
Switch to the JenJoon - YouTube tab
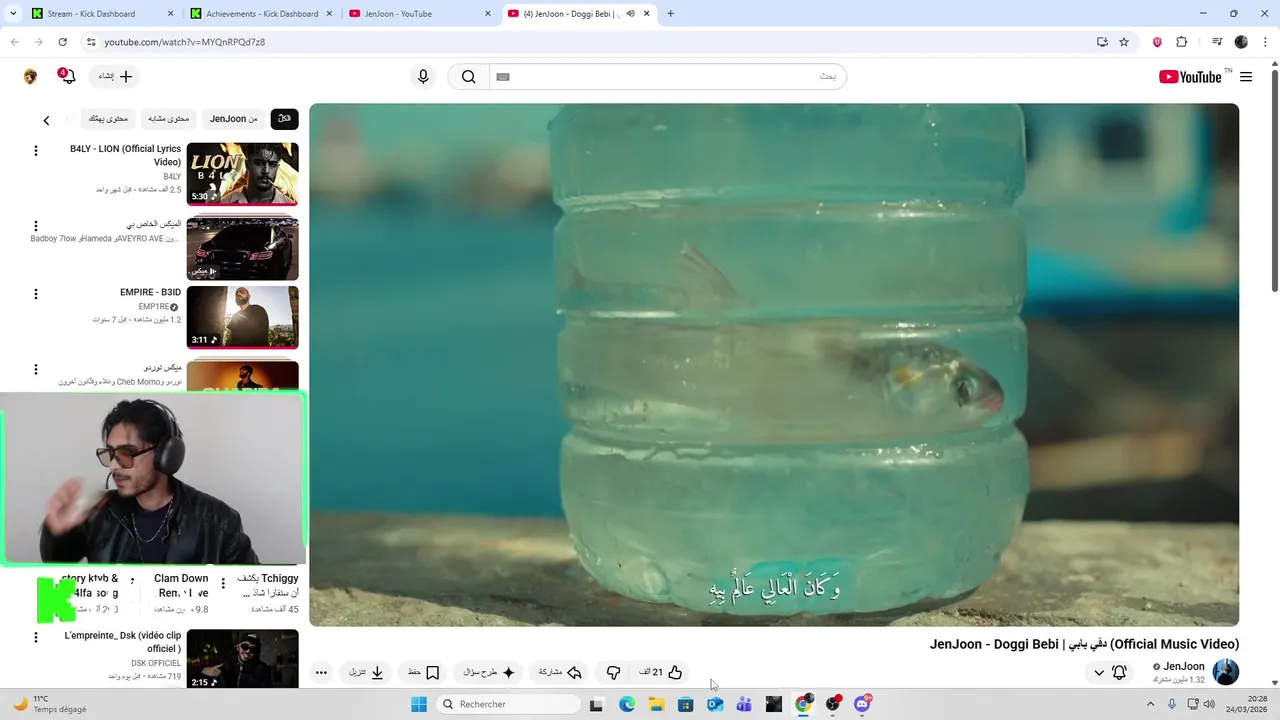[x=420, y=14]
